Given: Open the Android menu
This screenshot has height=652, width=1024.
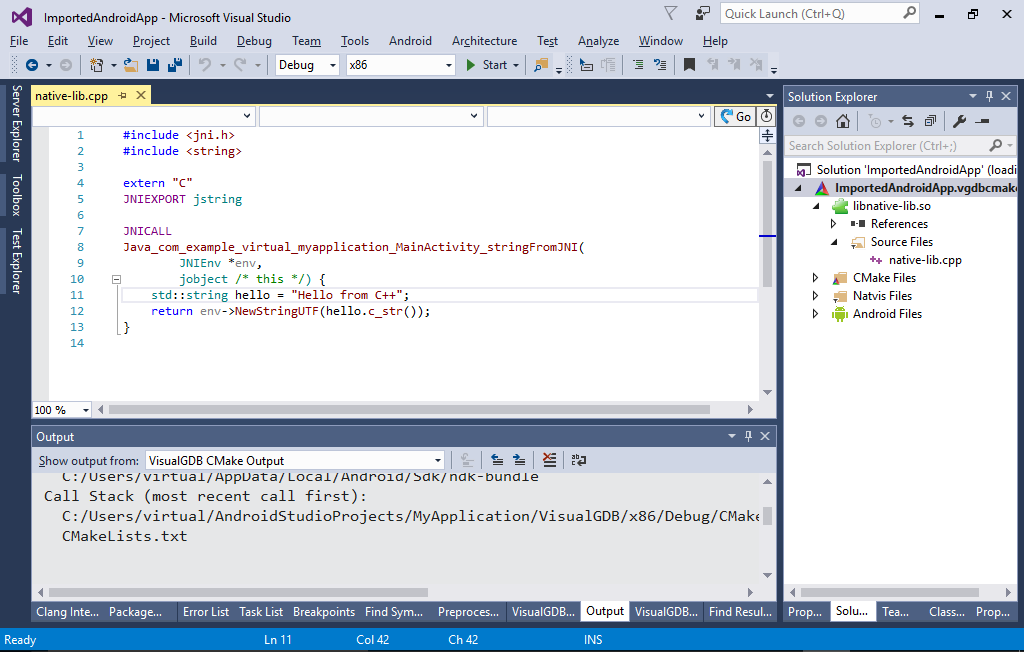Looking at the screenshot, I should (410, 41).
